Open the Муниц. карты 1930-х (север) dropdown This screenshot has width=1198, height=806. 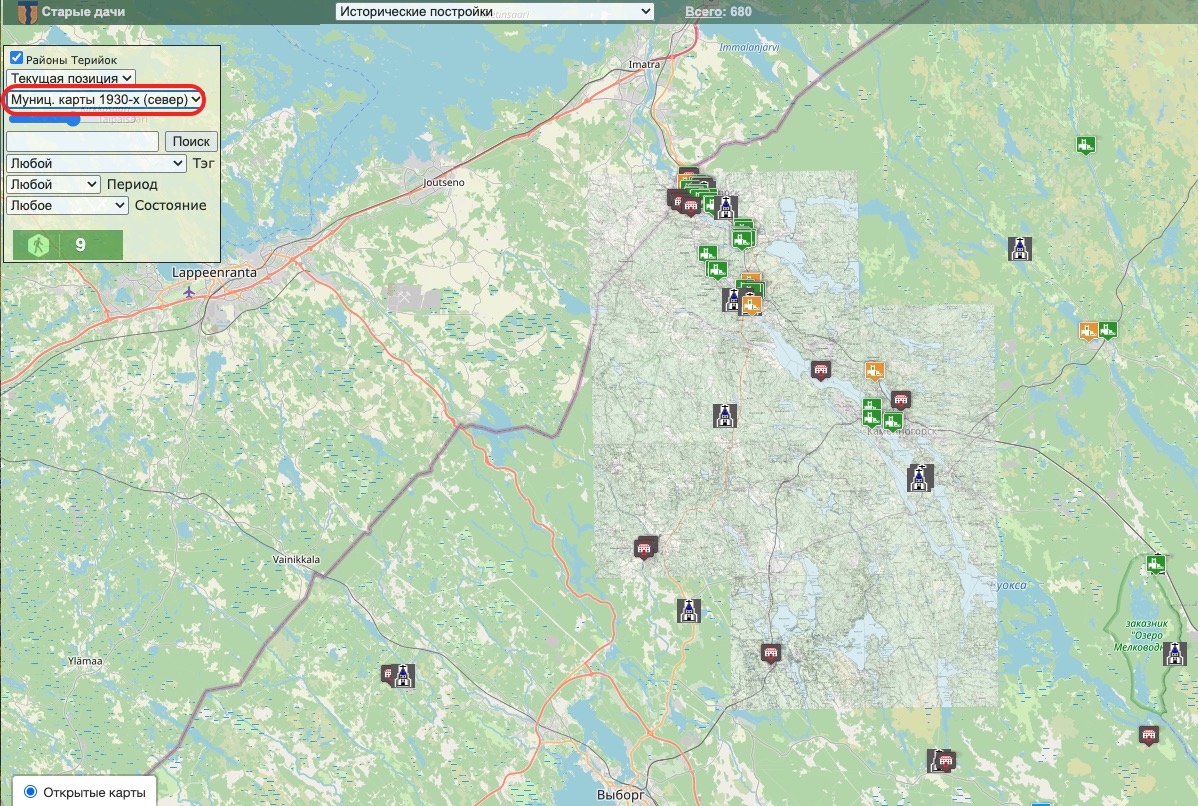[x=104, y=100]
